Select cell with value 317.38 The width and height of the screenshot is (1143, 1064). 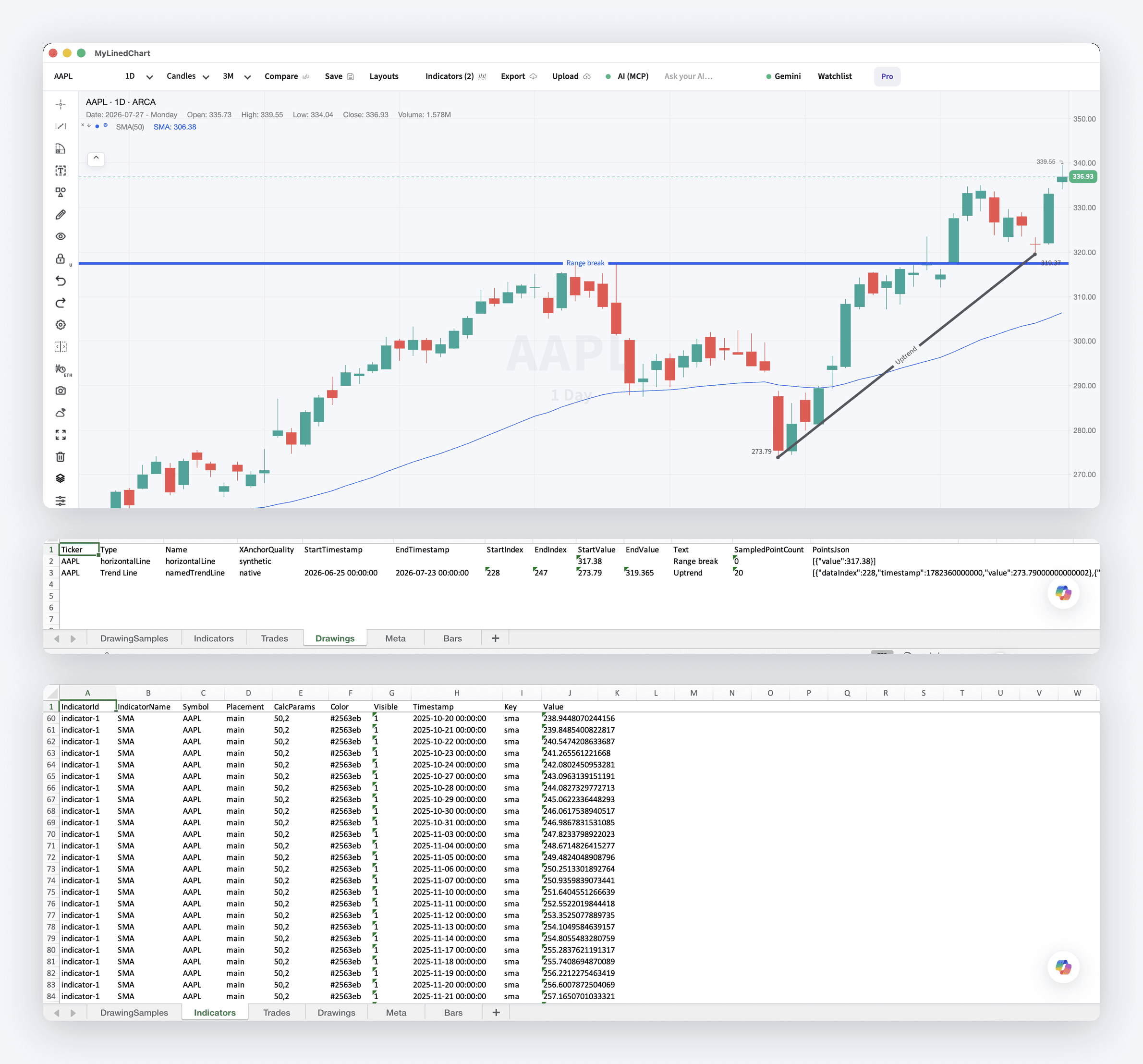(x=600, y=562)
